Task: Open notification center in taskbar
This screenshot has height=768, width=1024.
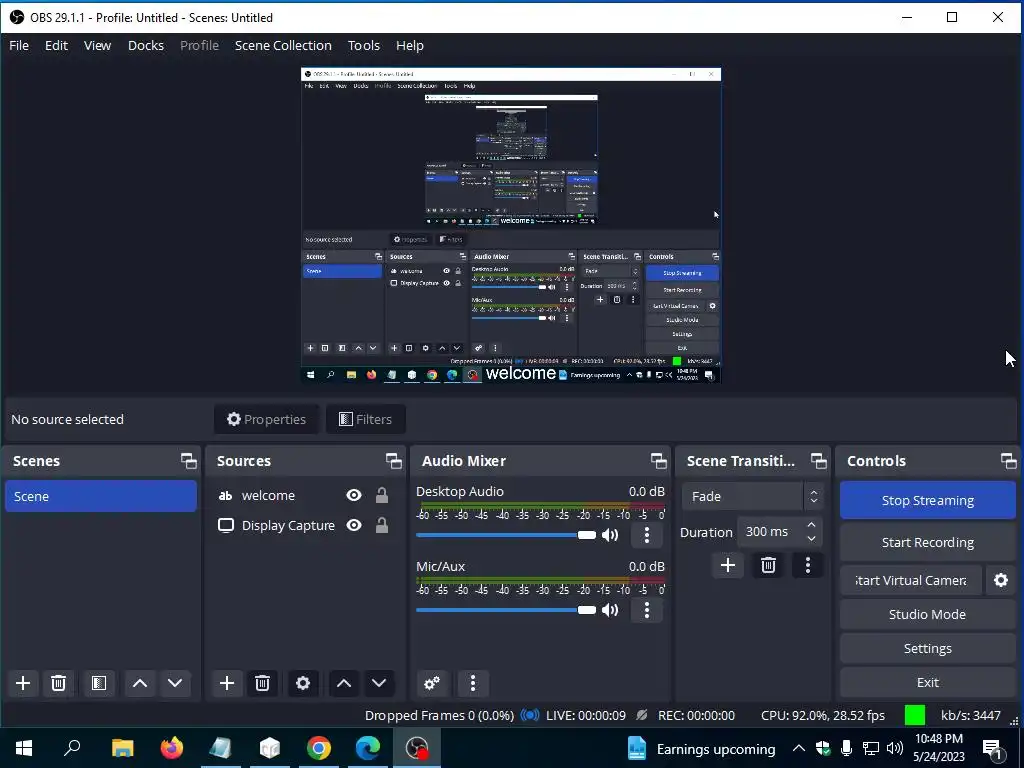Action: point(994,749)
